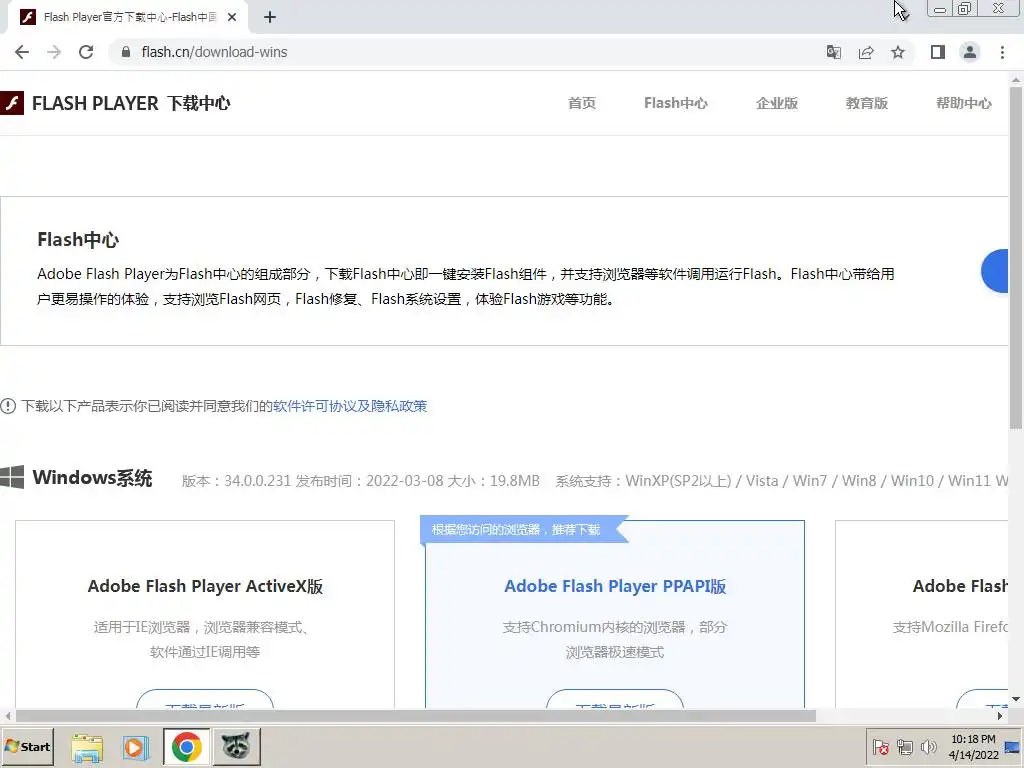Reload the page with the refresh icon
This screenshot has height=768, width=1024.
pyautogui.click(x=86, y=52)
